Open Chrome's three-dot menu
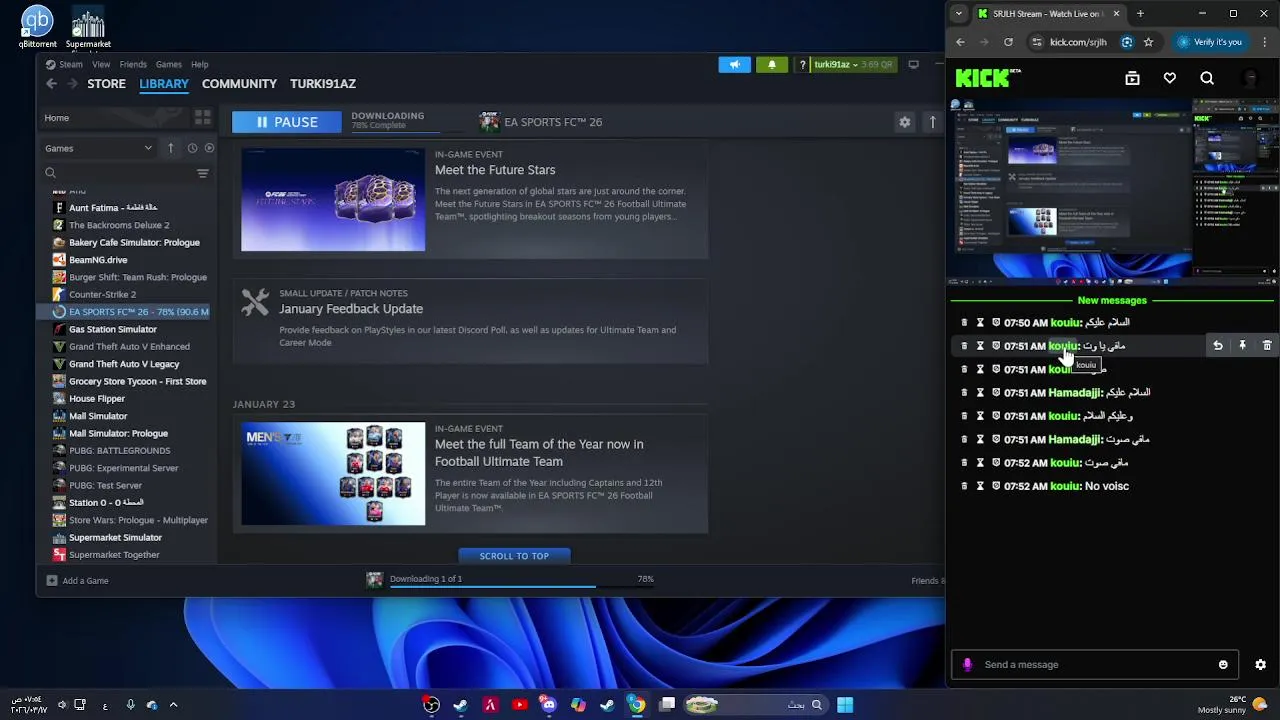Image resolution: width=1280 pixels, height=720 pixels. click(1265, 42)
